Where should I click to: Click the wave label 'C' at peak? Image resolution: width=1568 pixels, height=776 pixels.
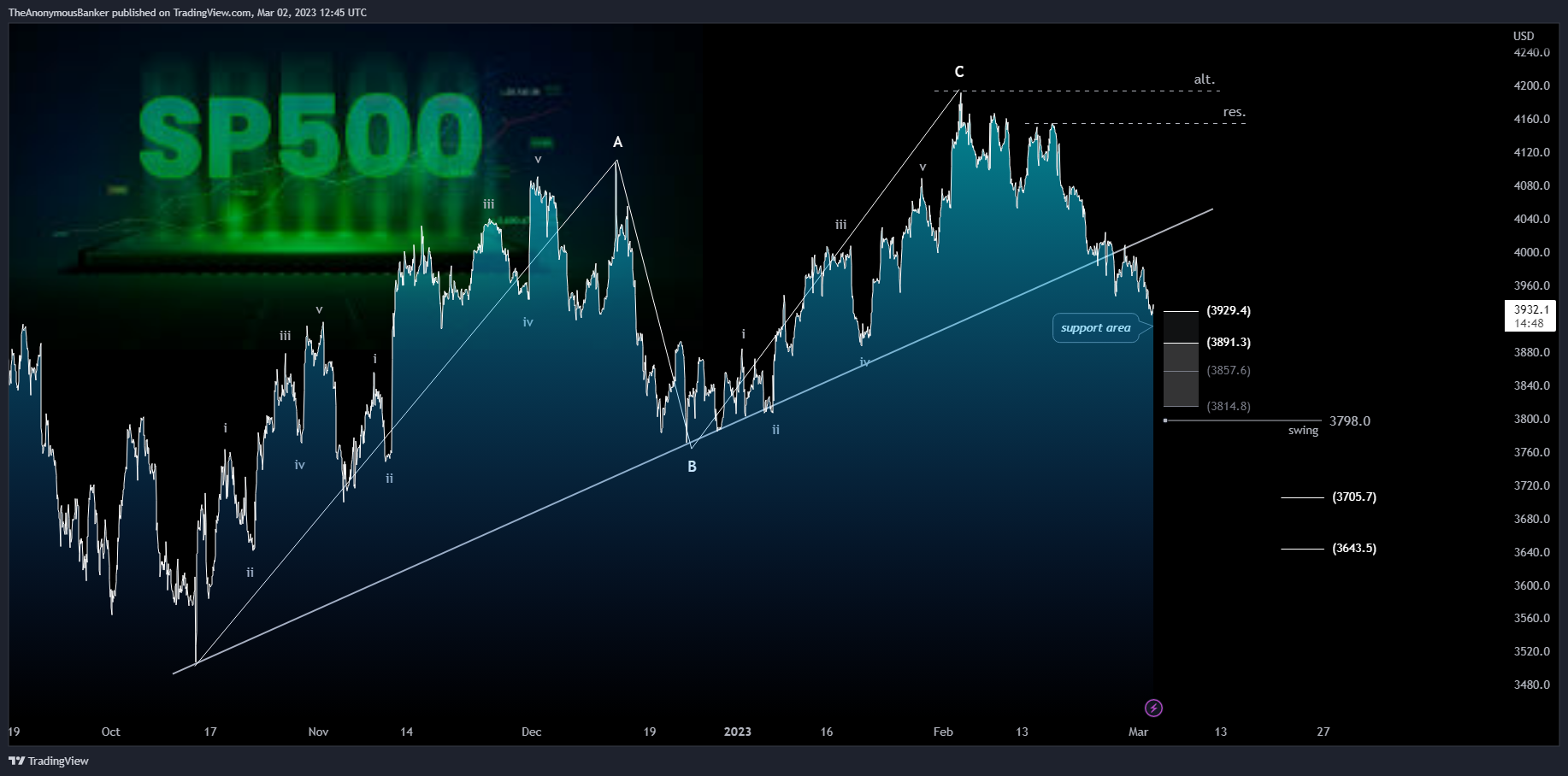959,72
